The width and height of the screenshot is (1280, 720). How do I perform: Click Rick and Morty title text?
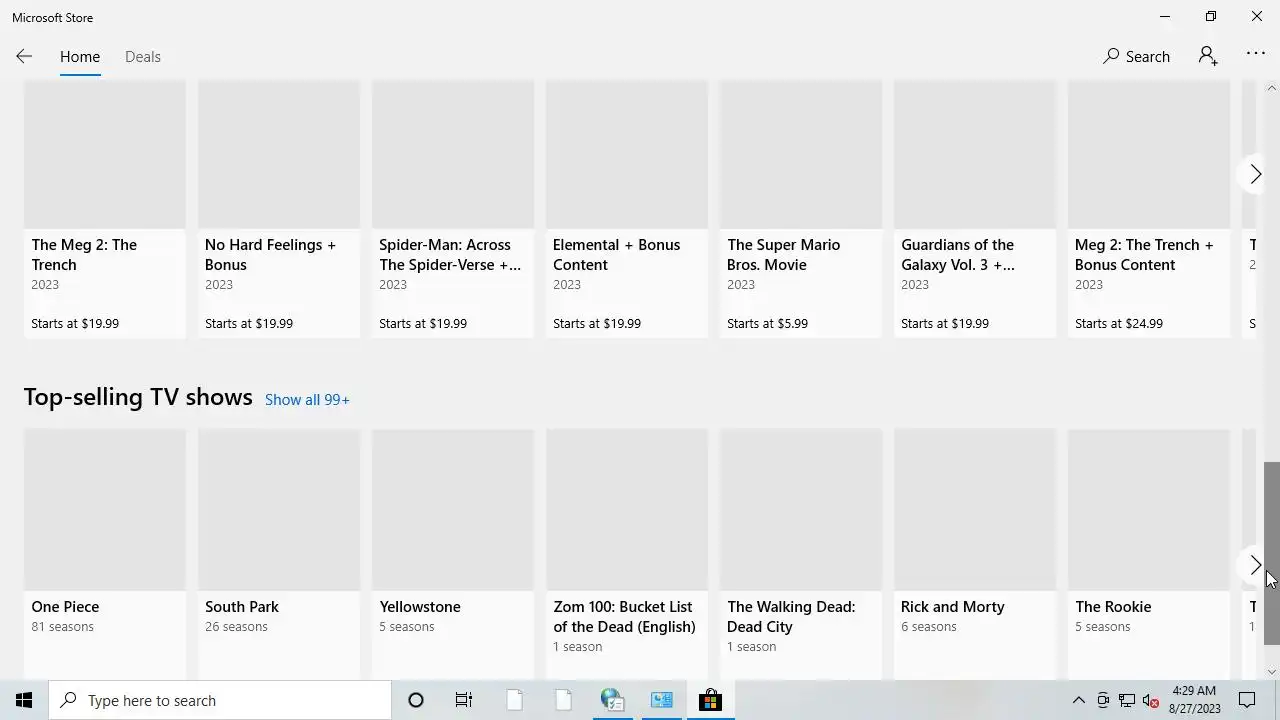[x=953, y=607]
